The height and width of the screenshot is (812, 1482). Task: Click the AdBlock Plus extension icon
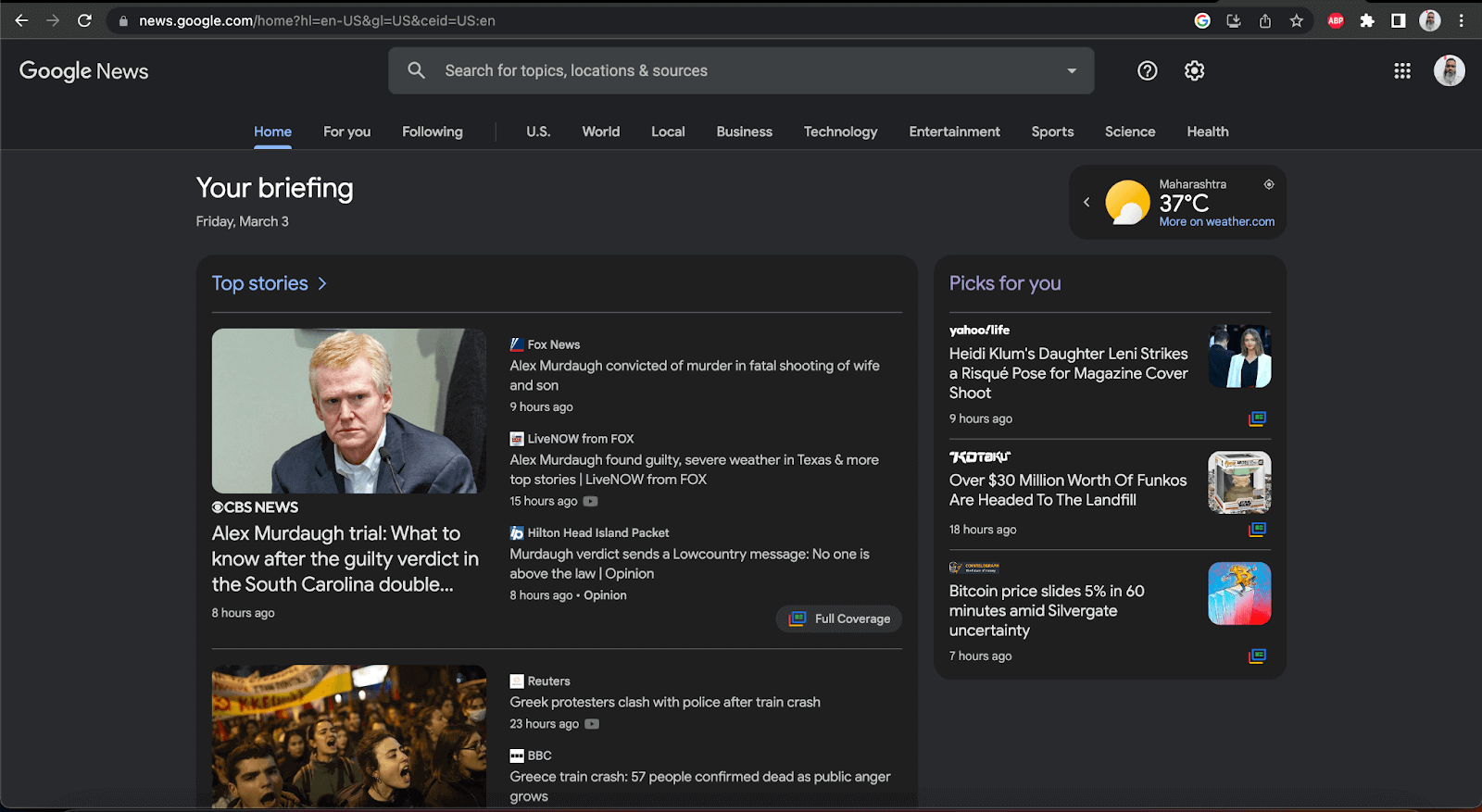1336,20
